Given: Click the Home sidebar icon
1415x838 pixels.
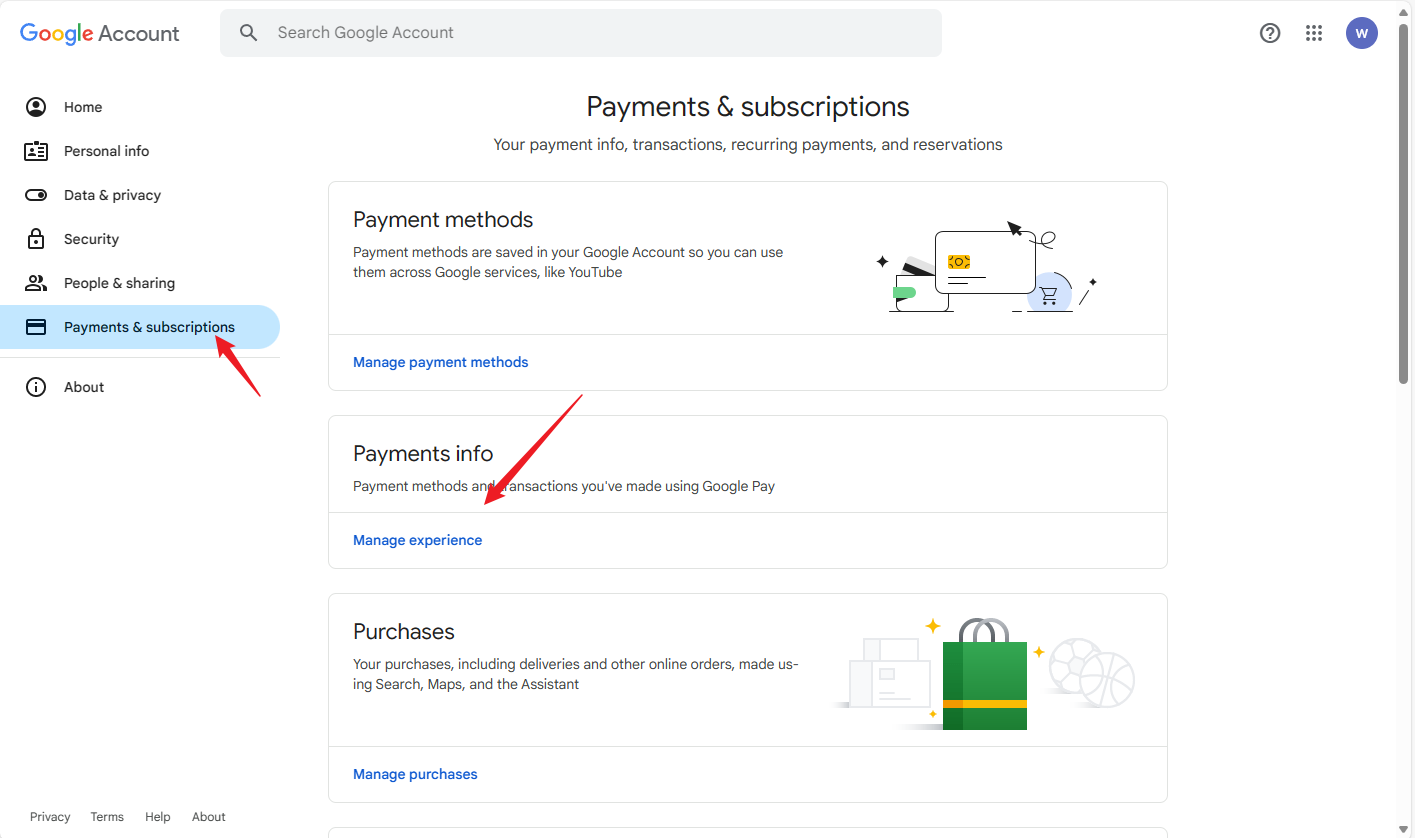Looking at the screenshot, I should pyautogui.click(x=36, y=107).
